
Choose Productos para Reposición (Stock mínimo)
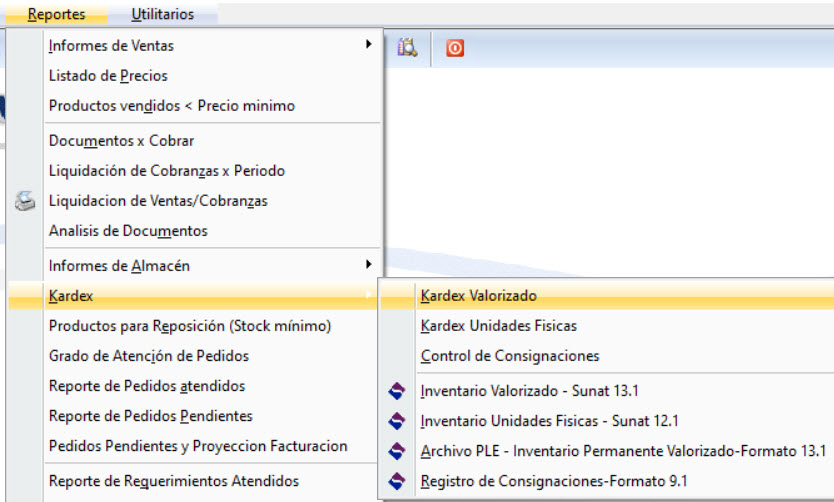tap(195, 325)
